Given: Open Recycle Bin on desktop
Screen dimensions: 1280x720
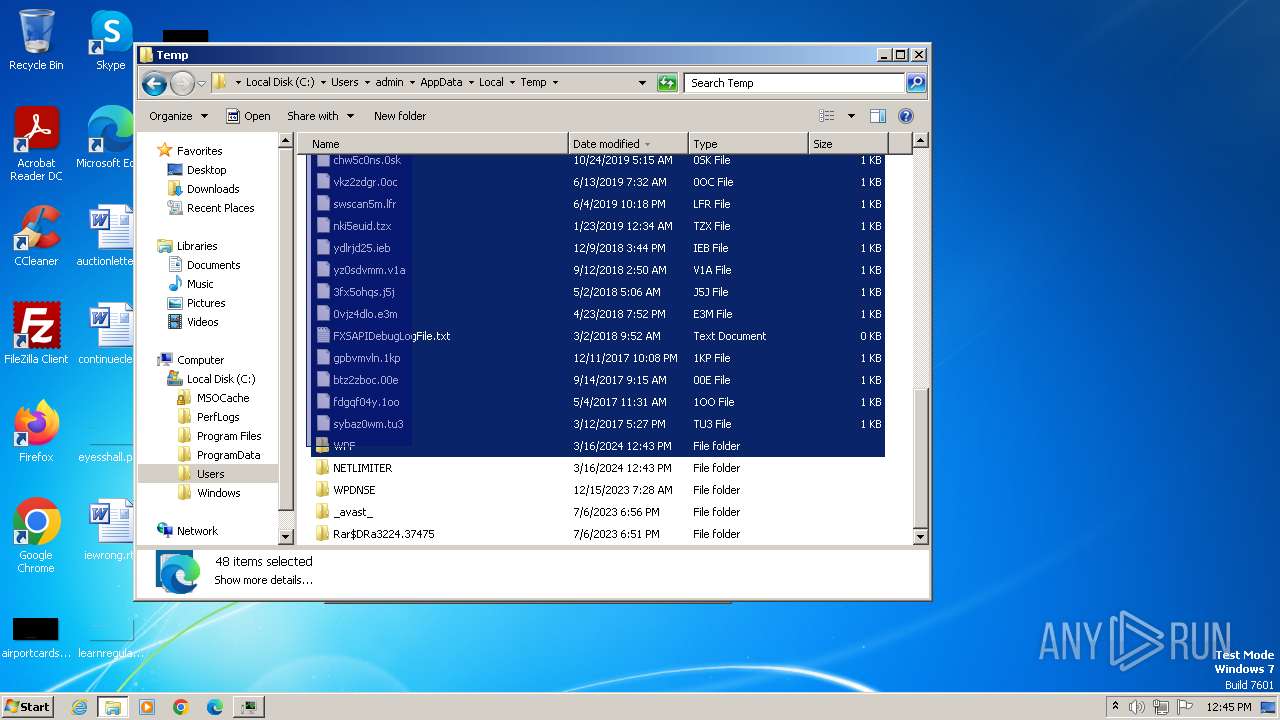Looking at the screenshot, I should (36, 40).
